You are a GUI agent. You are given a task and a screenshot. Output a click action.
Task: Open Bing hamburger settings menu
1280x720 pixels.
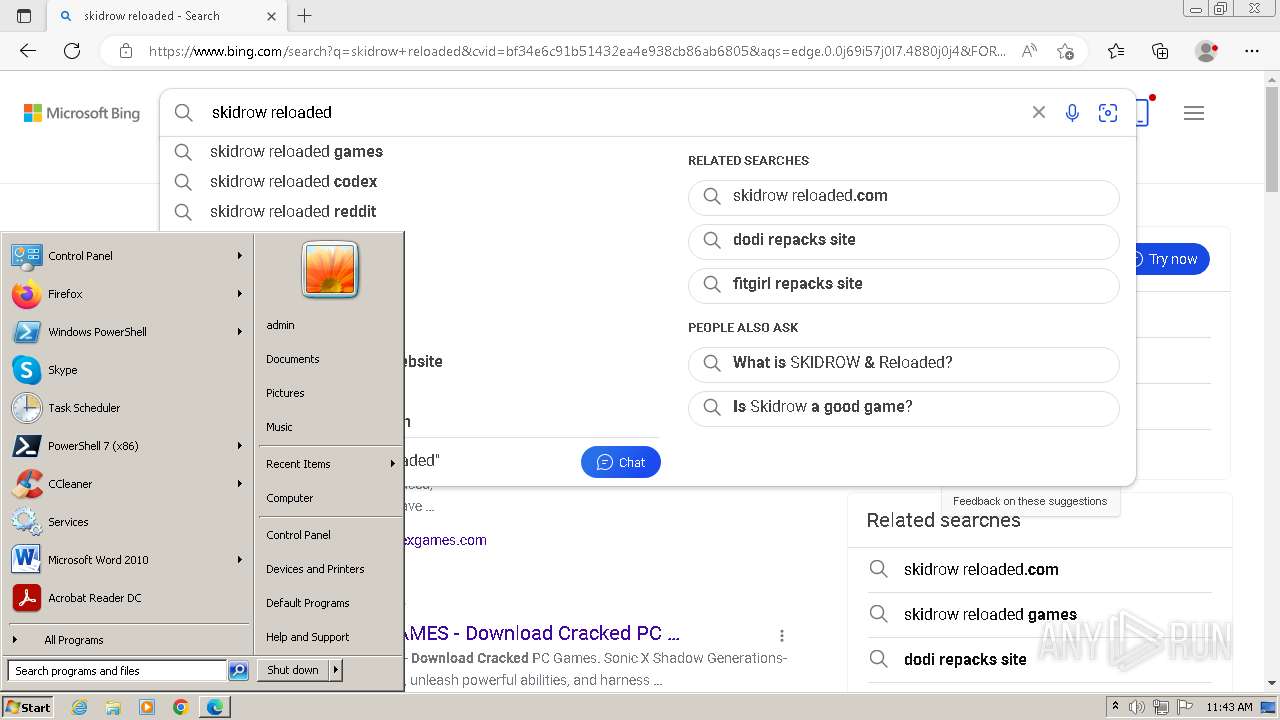point(1194,113)
